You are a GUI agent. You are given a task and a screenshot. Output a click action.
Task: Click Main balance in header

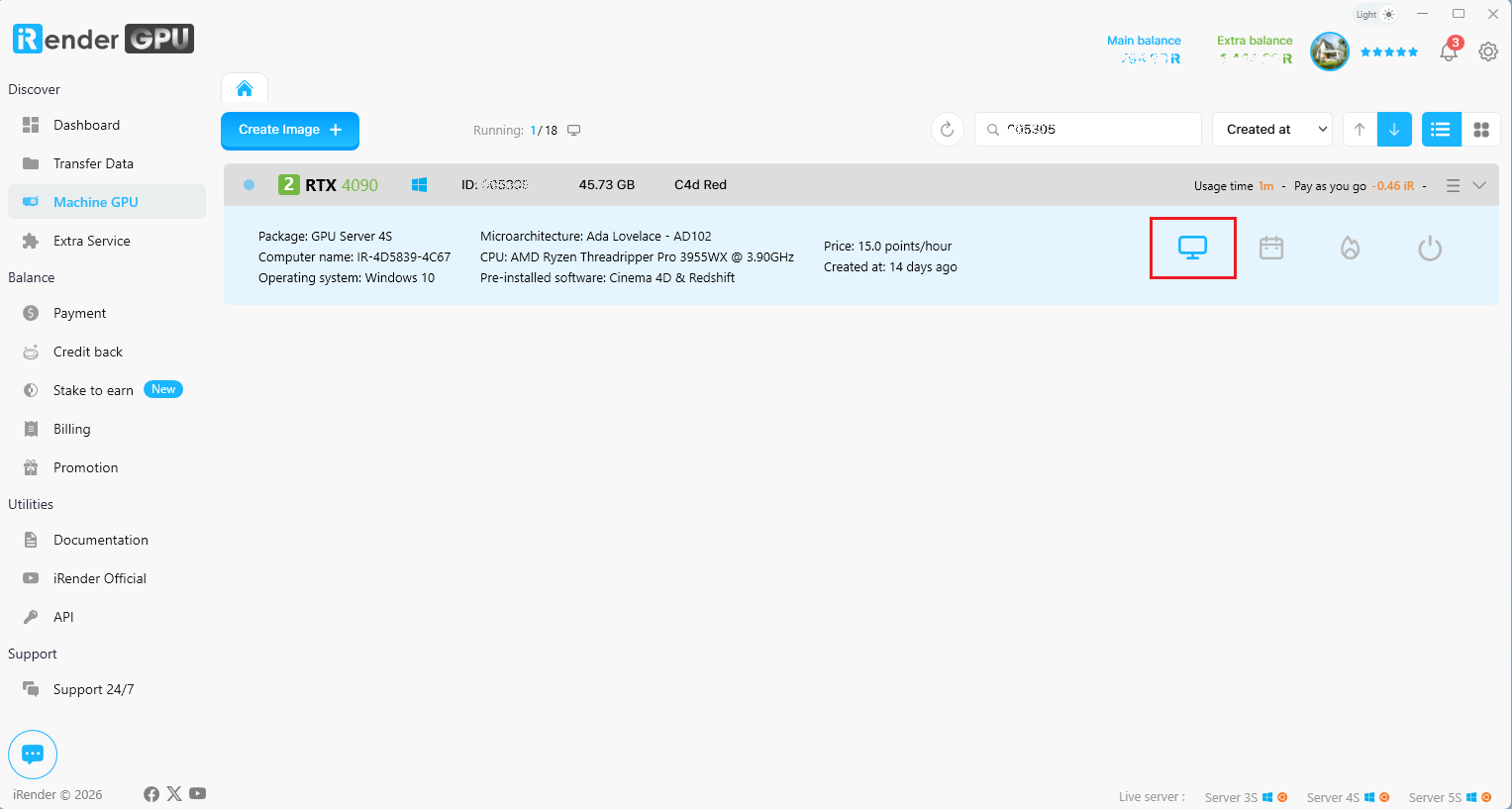point(1144,50)
